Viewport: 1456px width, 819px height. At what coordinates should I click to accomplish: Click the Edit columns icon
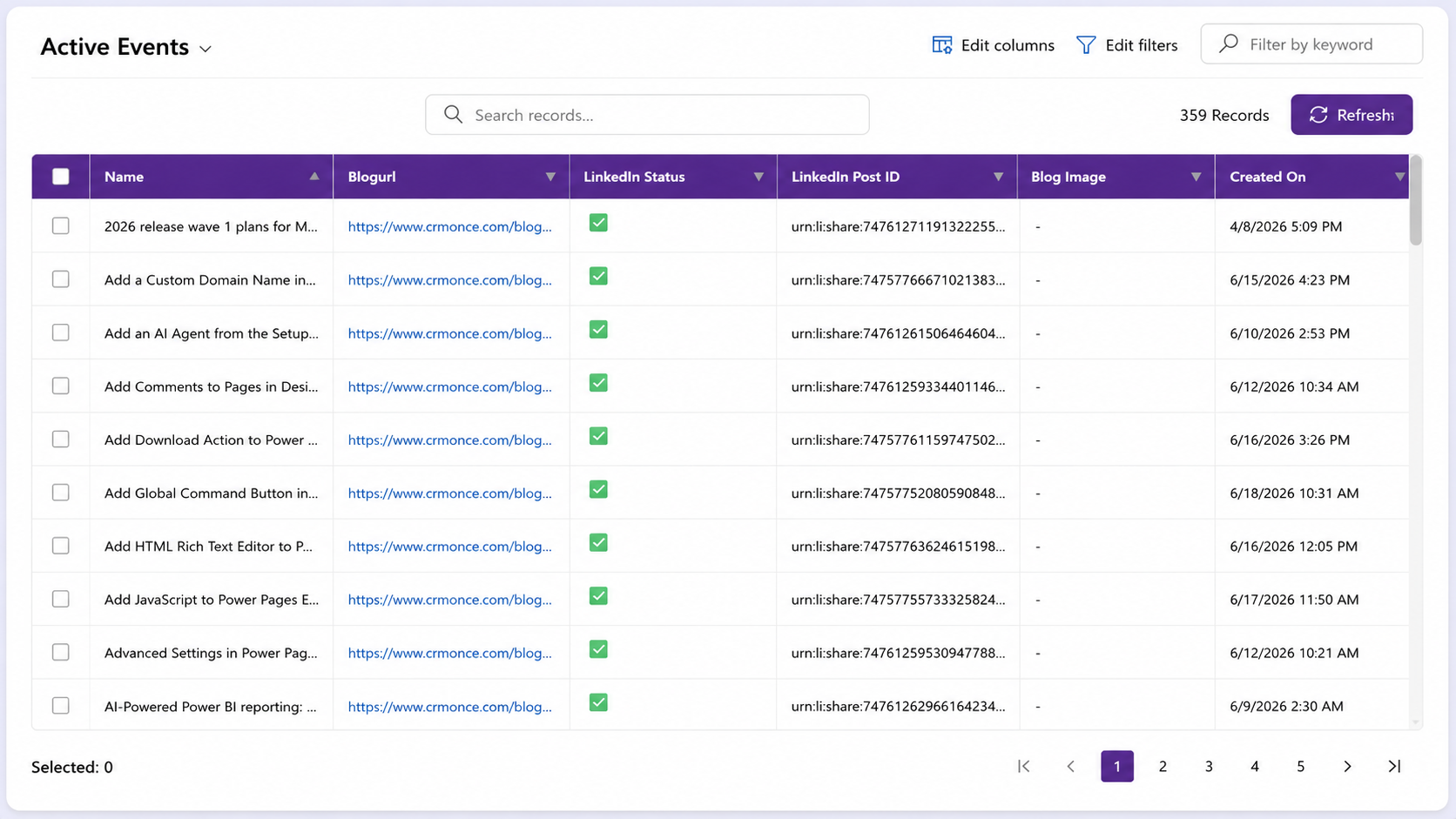click(942, 45)
